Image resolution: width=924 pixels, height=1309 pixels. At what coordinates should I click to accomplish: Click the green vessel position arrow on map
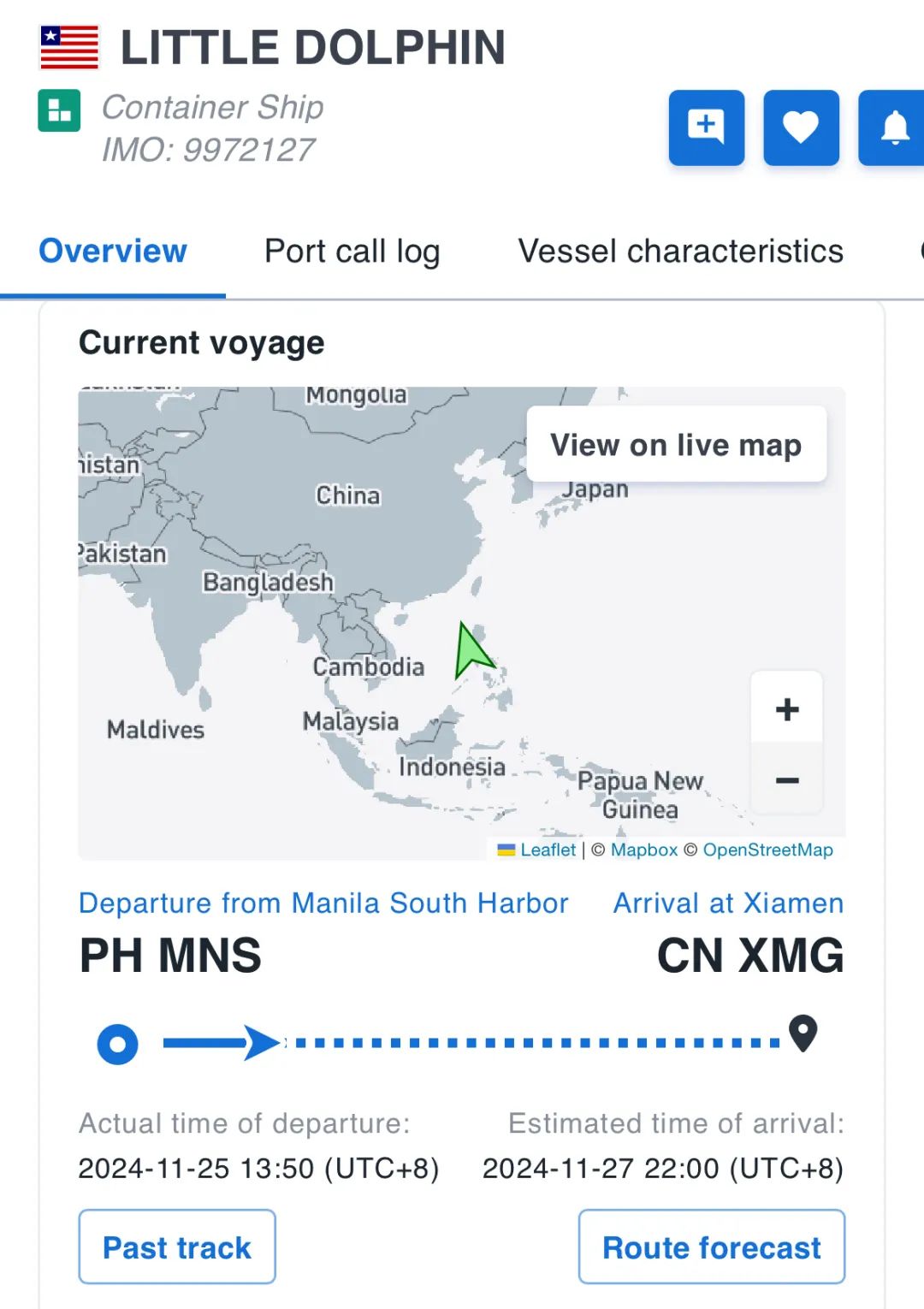(x=471, y=650)
